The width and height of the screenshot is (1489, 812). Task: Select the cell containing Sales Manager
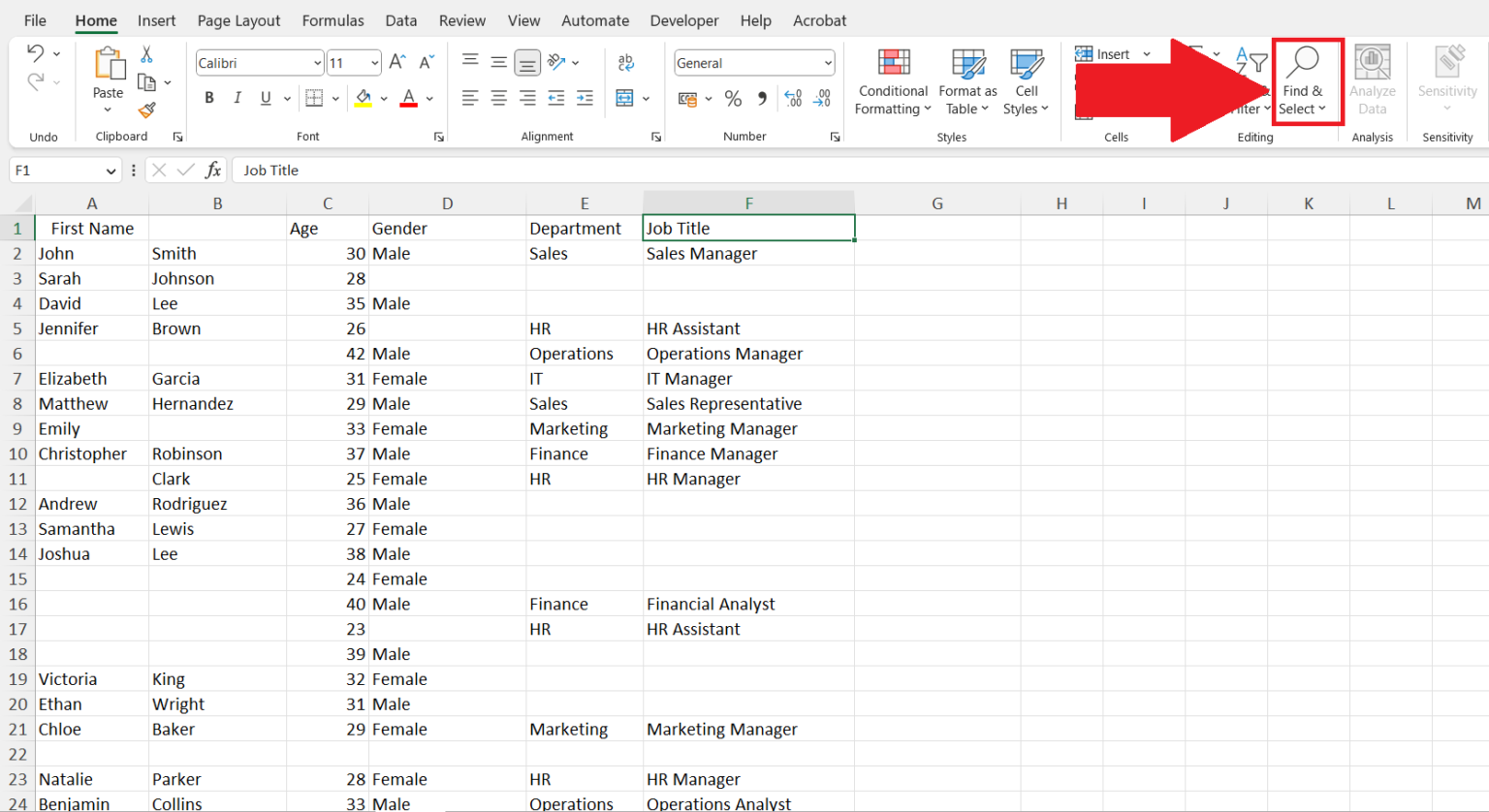748,254
